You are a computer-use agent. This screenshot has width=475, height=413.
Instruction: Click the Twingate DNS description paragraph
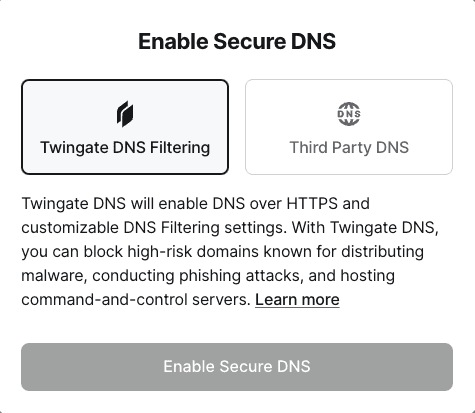coord(230,252)
